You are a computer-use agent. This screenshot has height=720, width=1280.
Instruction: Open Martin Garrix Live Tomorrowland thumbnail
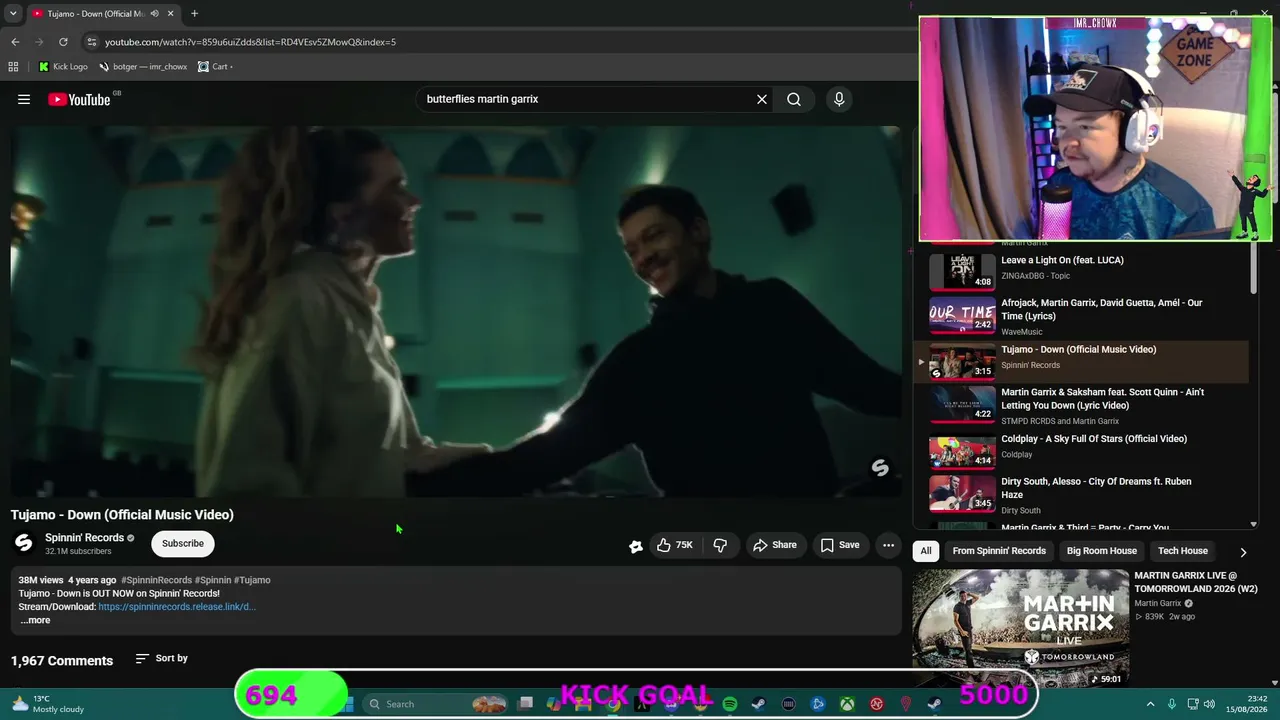pyautogui.click(x=1021, y=628)
